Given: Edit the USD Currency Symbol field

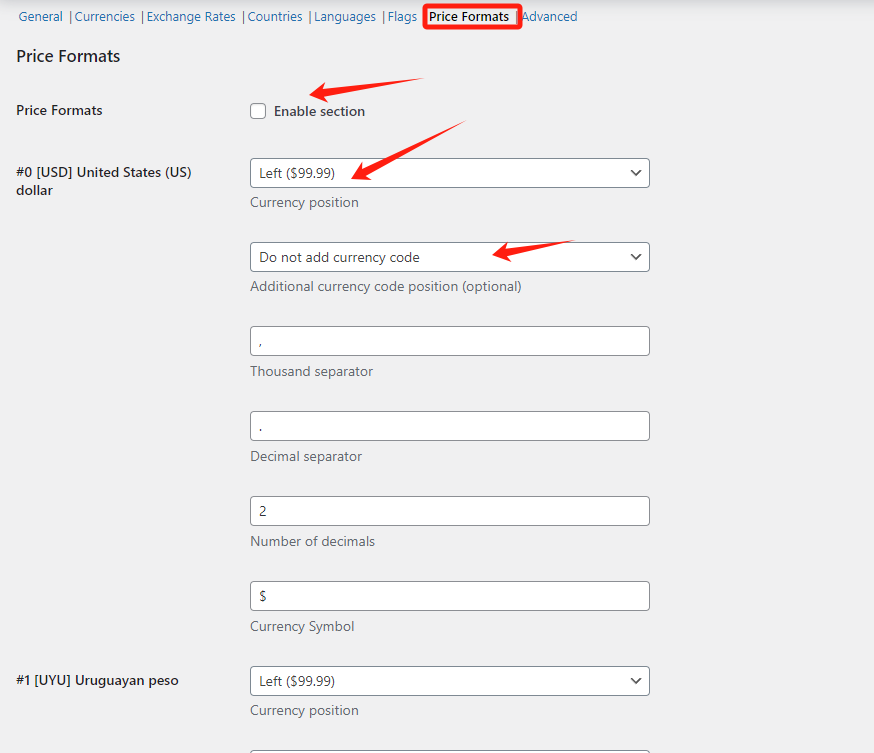Looking at the screenshot, I should [x=449, y=596].
